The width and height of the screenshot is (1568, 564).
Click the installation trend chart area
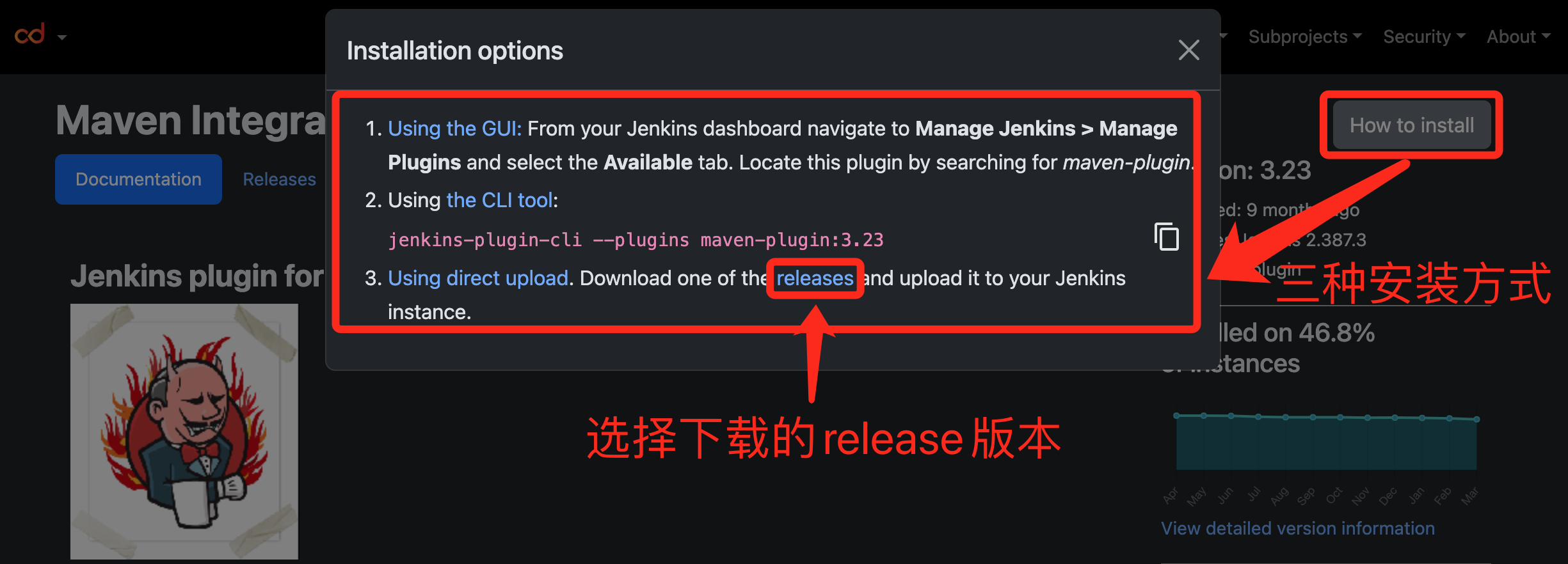(x=1326, y=443)
